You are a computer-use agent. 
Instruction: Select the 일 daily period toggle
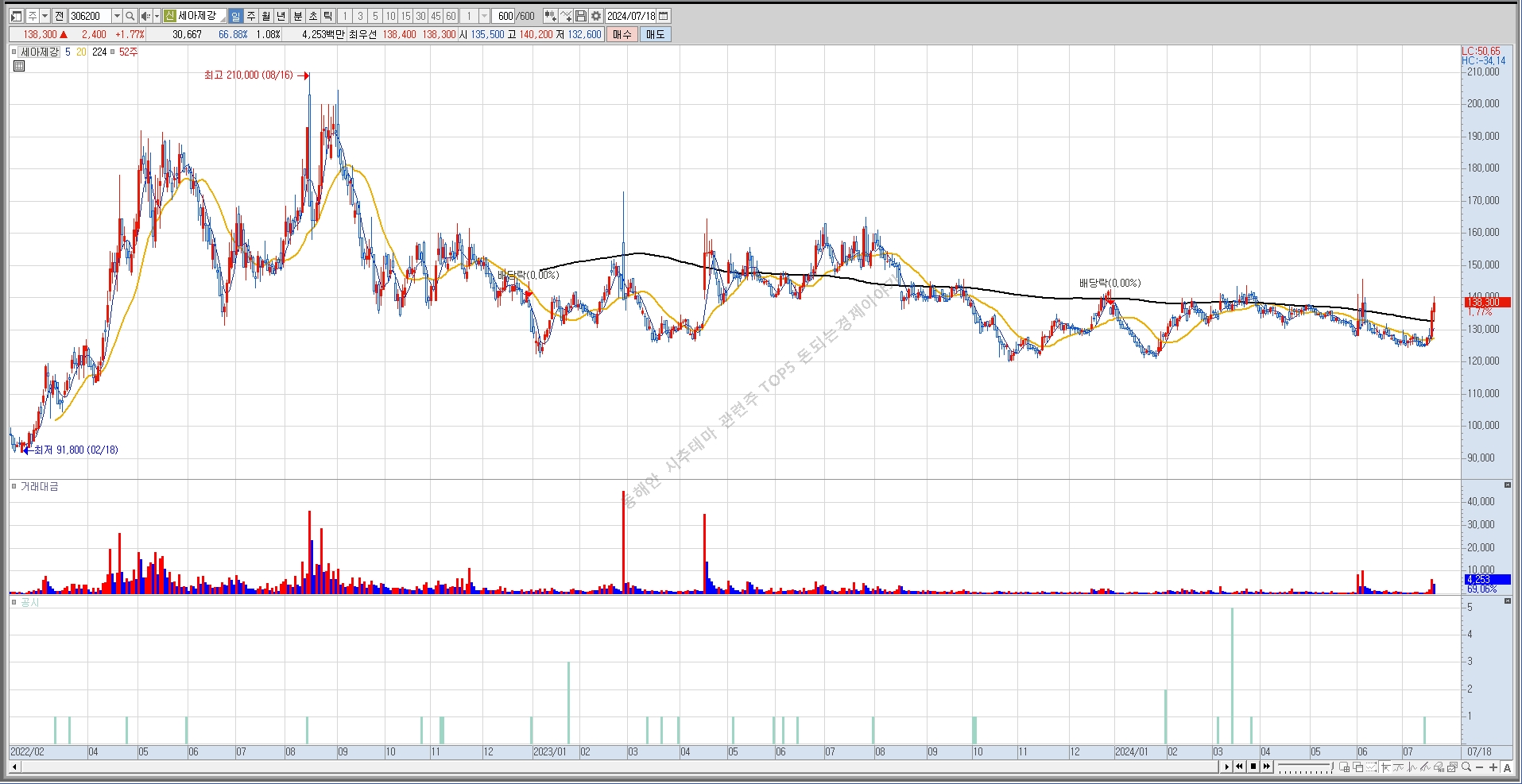tap(235, 16)
